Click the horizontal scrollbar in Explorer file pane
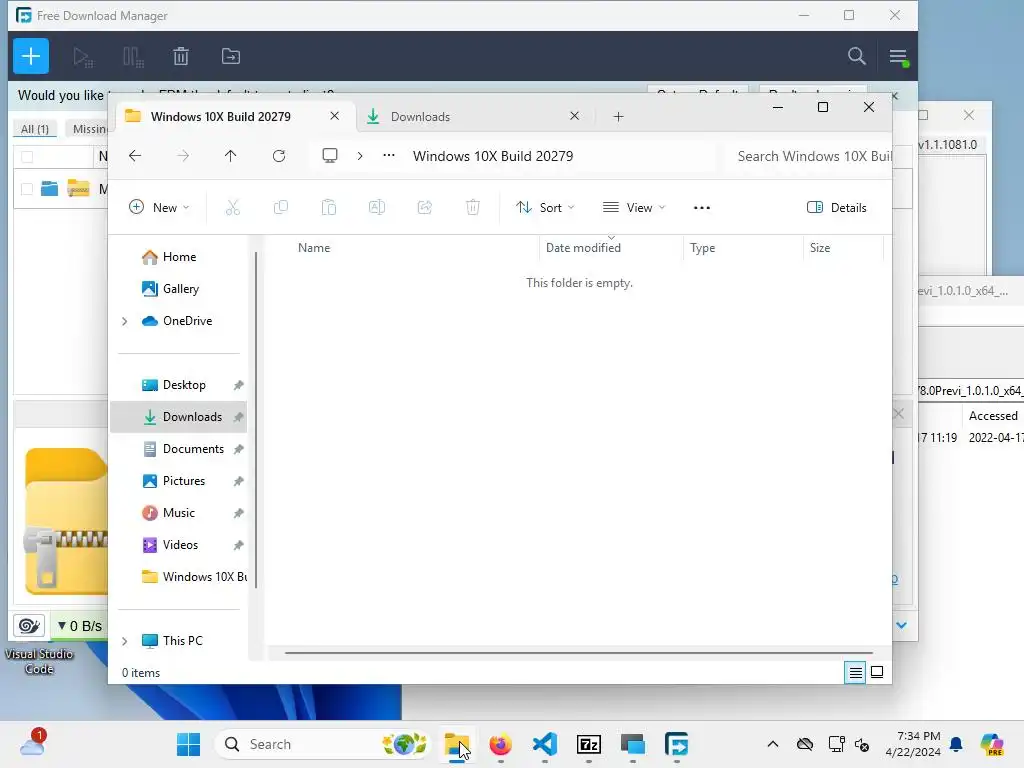This screenshot has width=1024, height=768. 579,652
